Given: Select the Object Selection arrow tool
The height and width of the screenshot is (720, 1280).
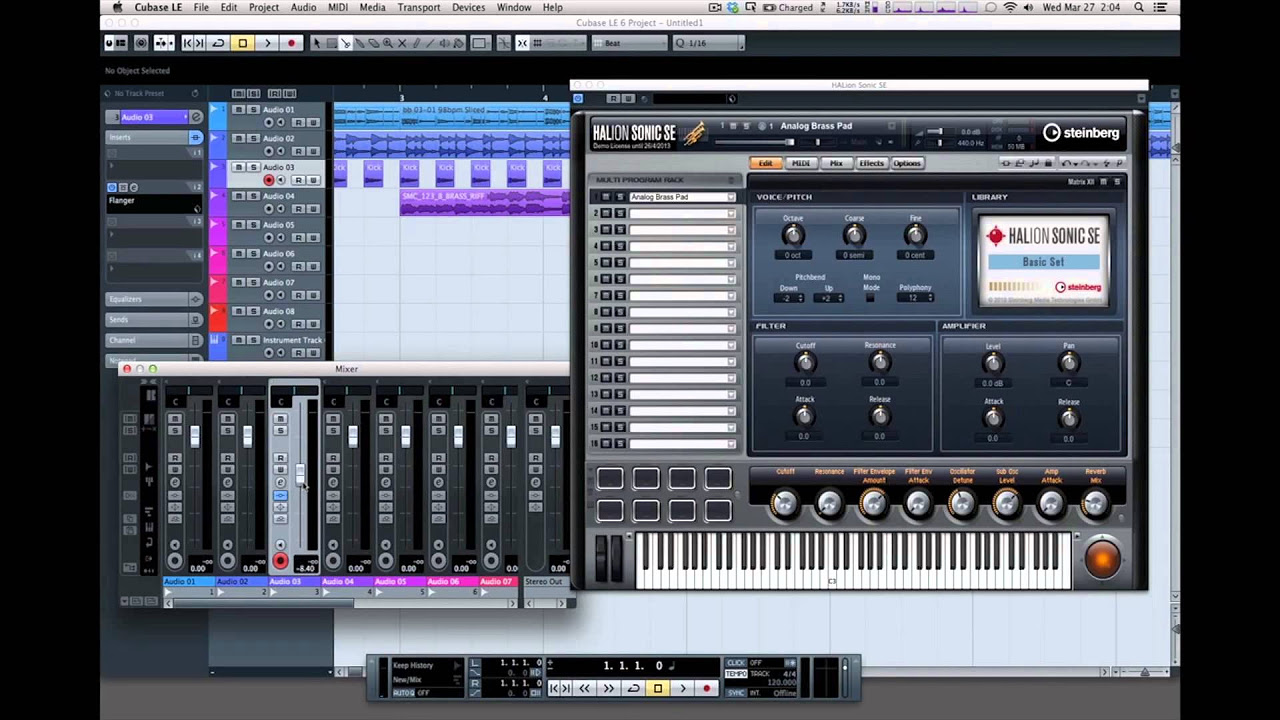Looking at the screenshot, I should [316, 43].
